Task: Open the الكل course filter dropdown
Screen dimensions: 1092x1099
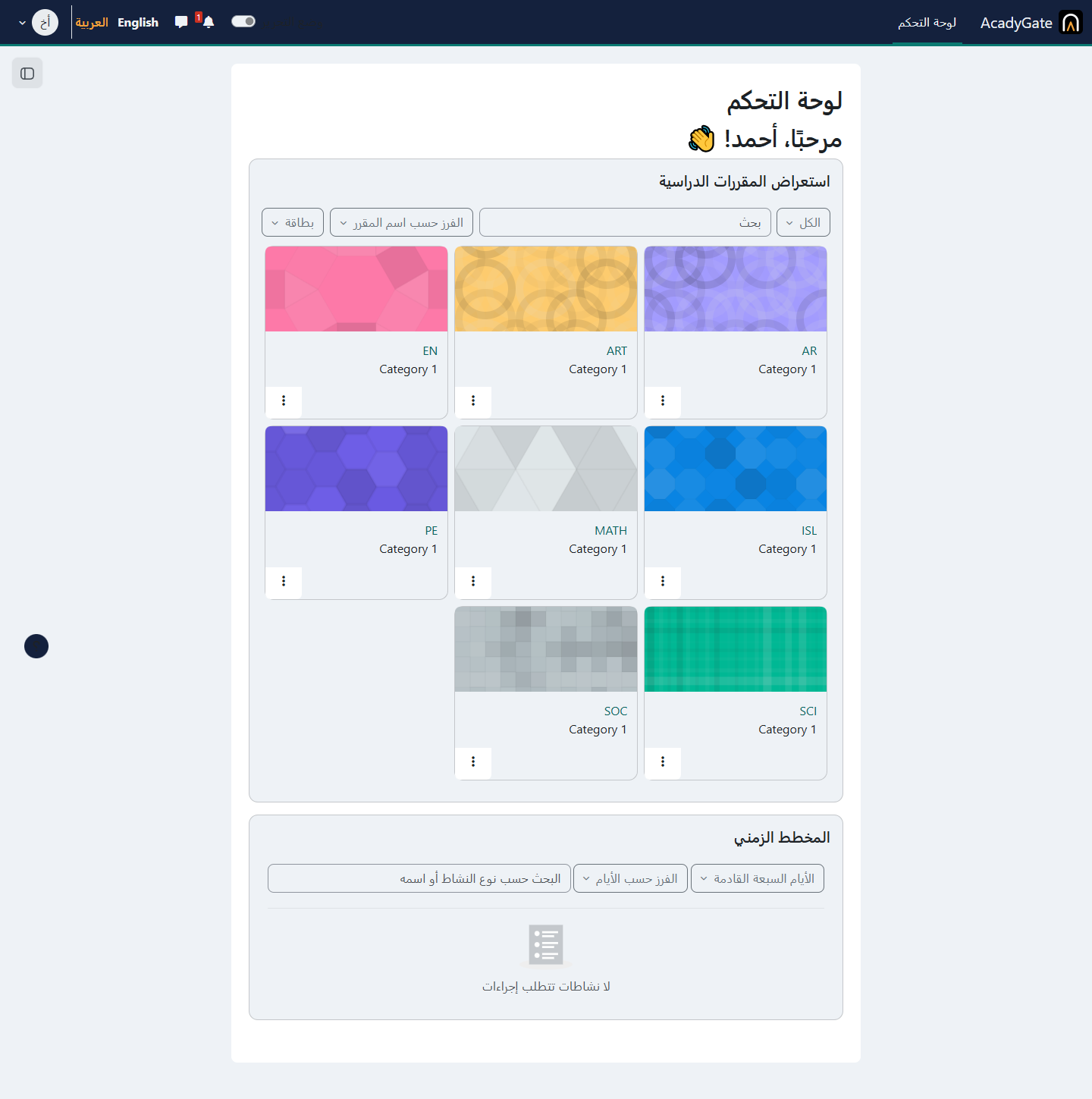Action: tap(803, 222)
